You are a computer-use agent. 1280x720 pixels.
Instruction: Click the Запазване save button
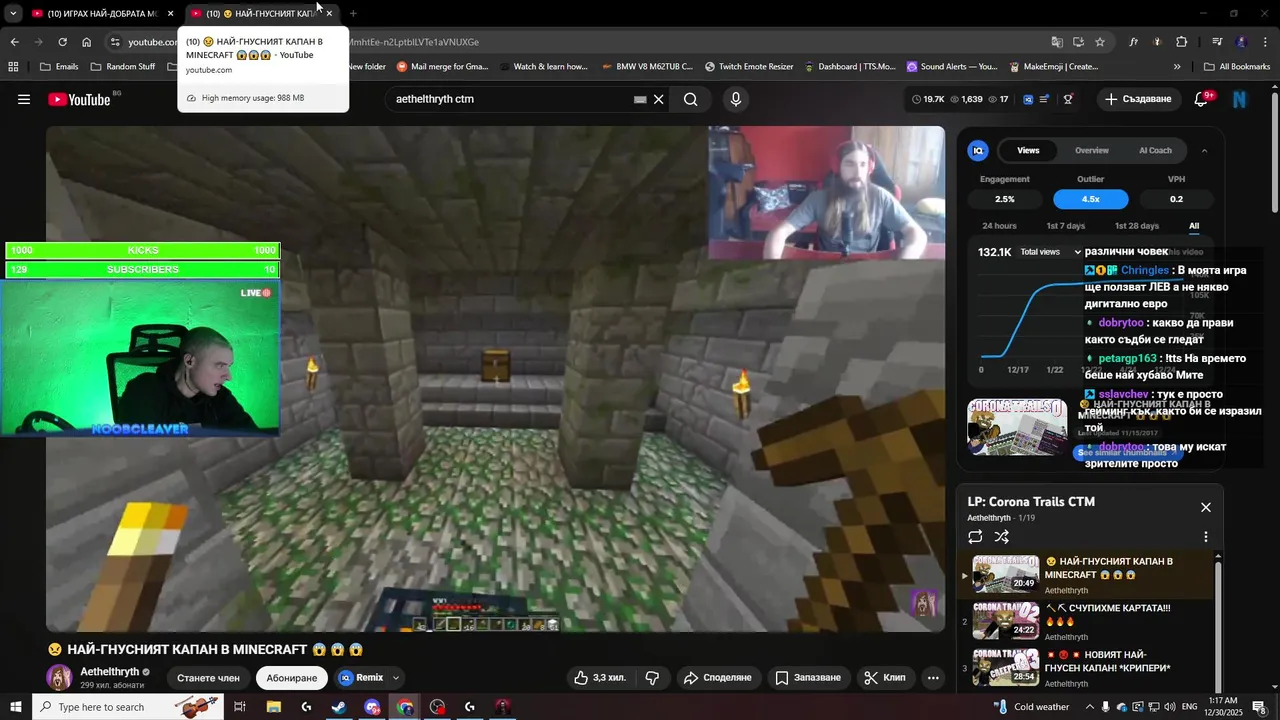click(808, 678)
